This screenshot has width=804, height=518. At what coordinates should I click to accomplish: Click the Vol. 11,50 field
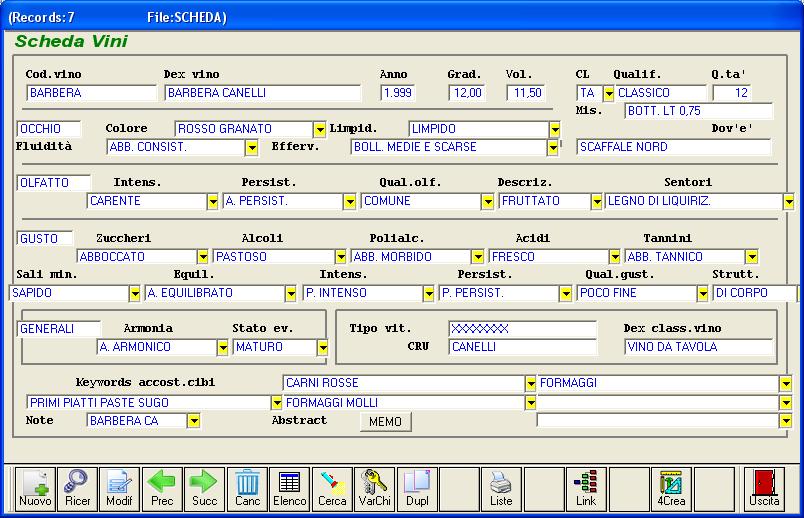[525, 93]
